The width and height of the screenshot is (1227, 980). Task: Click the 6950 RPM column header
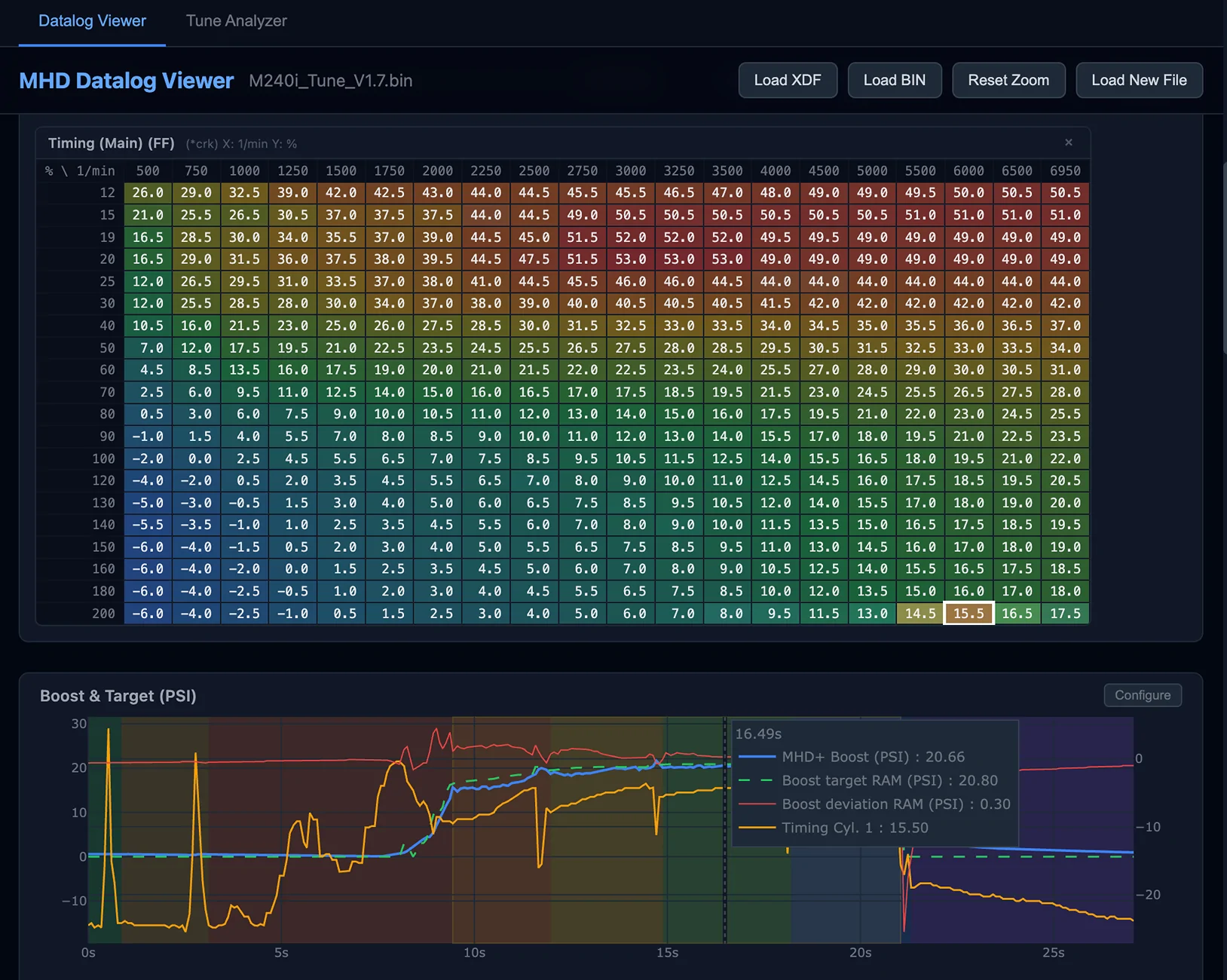click(1065, 171)
